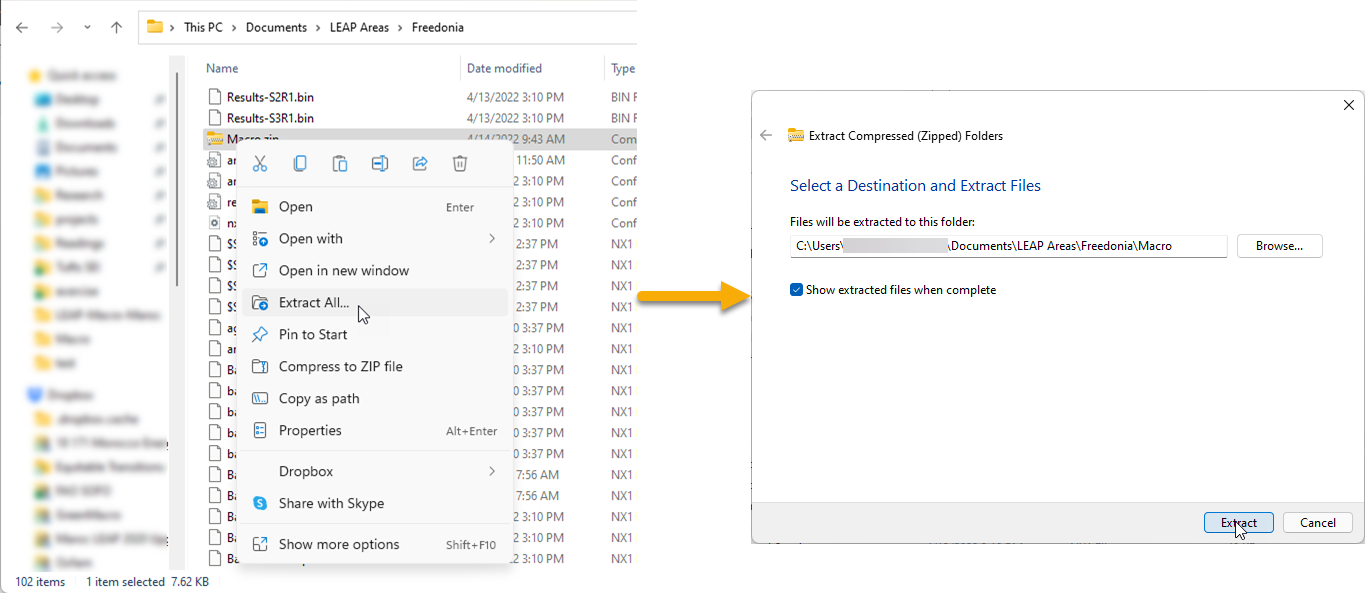The width and height of the screenshot is (1365, 593).
Task: Click the back arrow in Extract dialog
Action: [766, 136]
